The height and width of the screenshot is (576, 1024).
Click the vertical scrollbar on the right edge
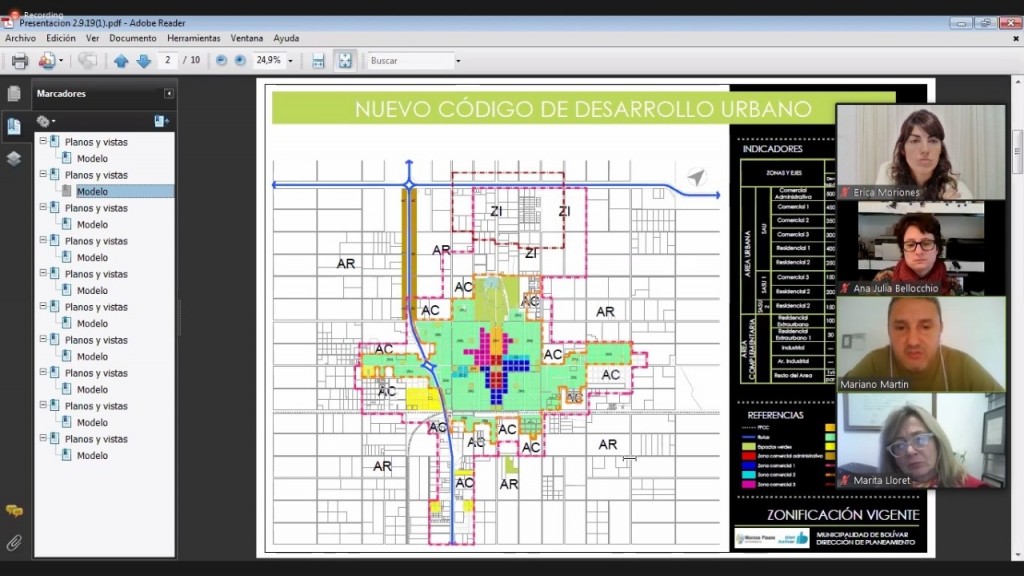1017,160
